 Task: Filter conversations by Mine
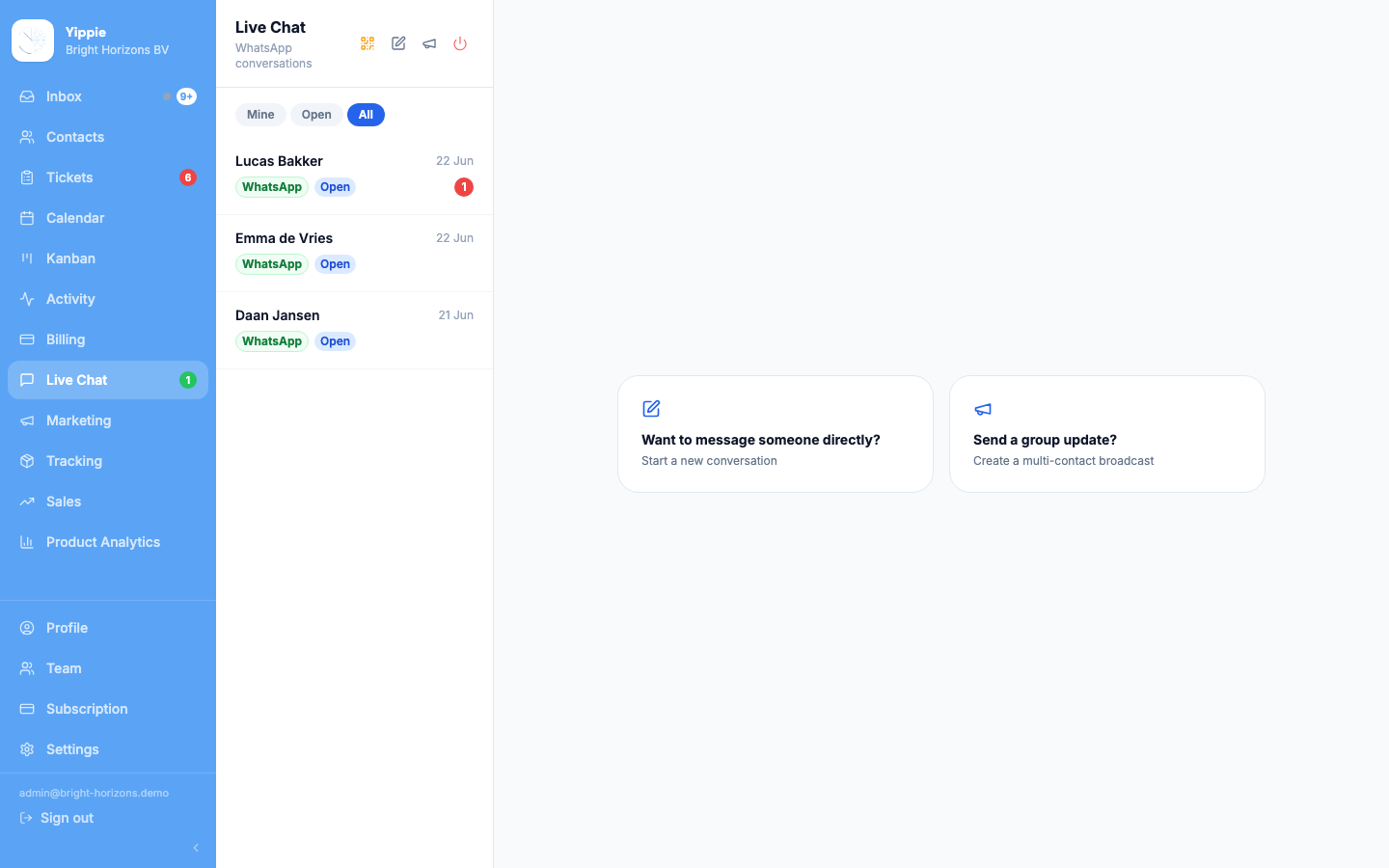260,115
